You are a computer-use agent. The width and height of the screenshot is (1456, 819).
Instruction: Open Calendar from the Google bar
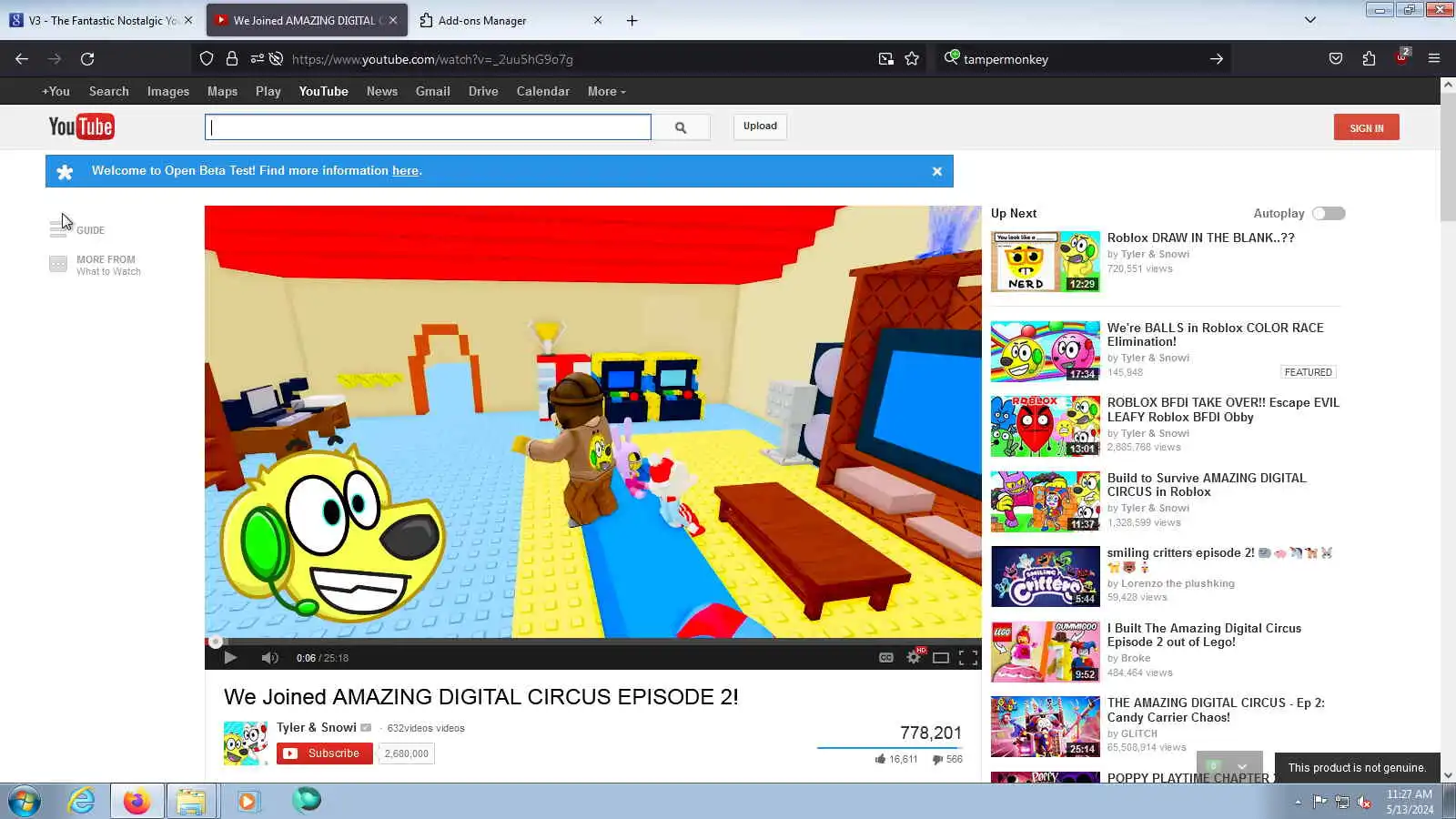click(543, 91)
